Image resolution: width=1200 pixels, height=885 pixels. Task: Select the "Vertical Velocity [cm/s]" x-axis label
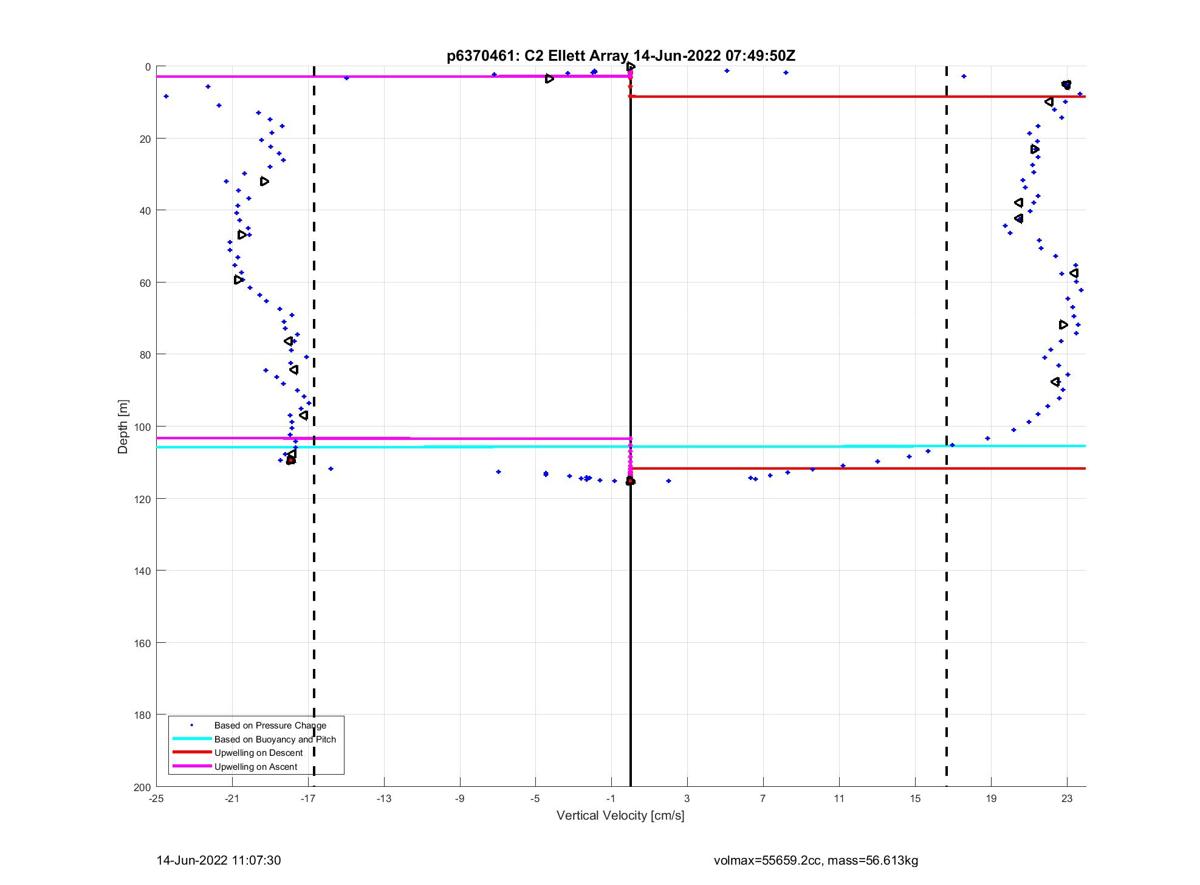pos(620,816)
